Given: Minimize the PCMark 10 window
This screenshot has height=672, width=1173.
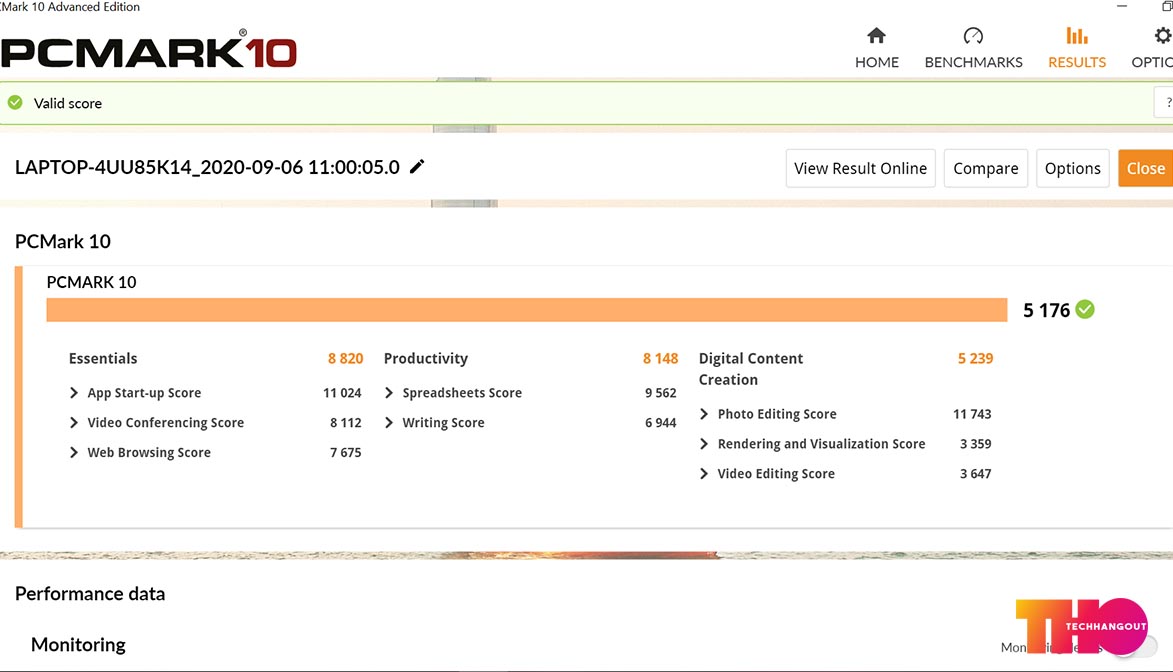Looking at the screenshot, I should coord(1121,7).
